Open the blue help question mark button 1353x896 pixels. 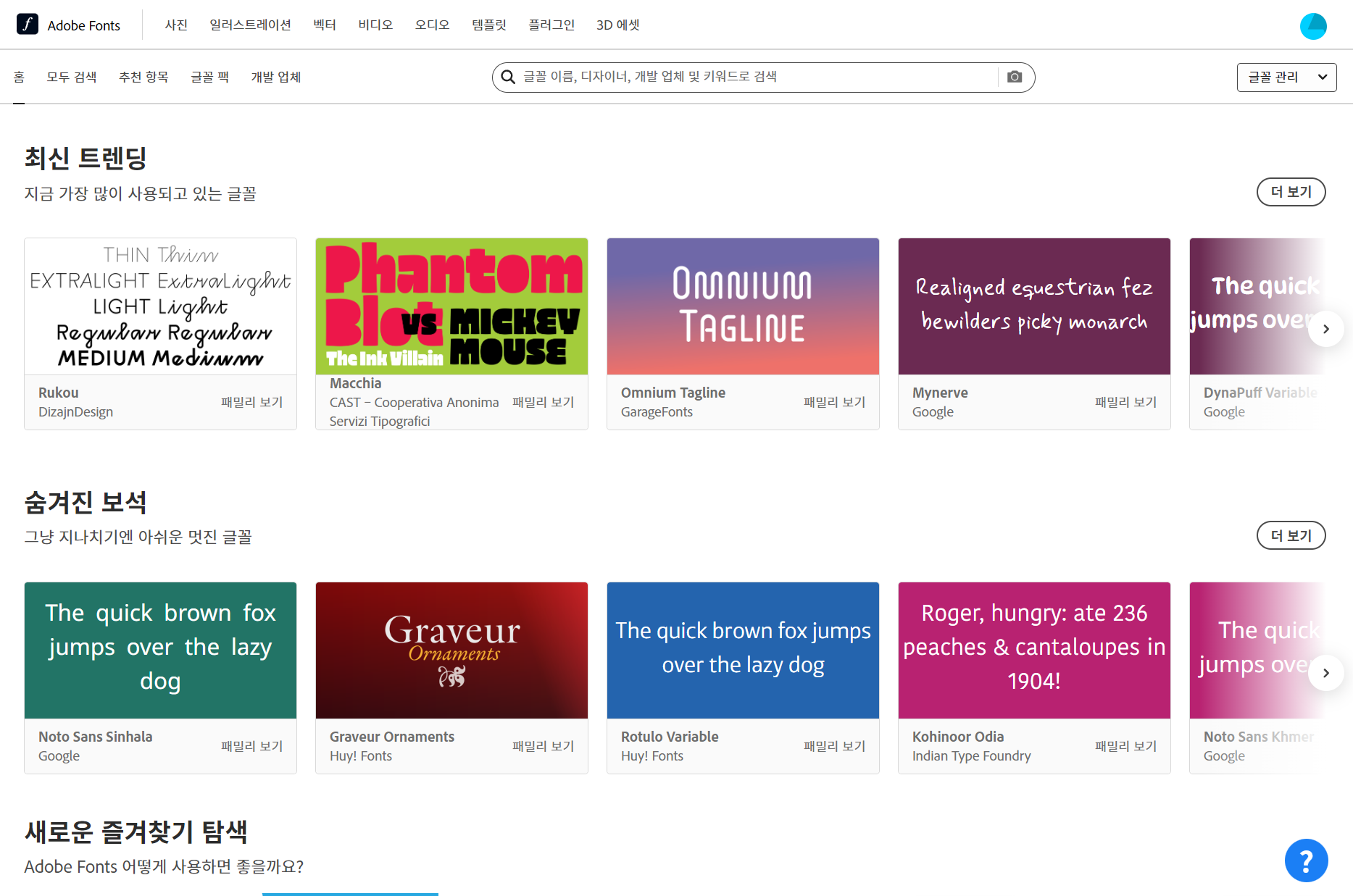point(1306,861)
